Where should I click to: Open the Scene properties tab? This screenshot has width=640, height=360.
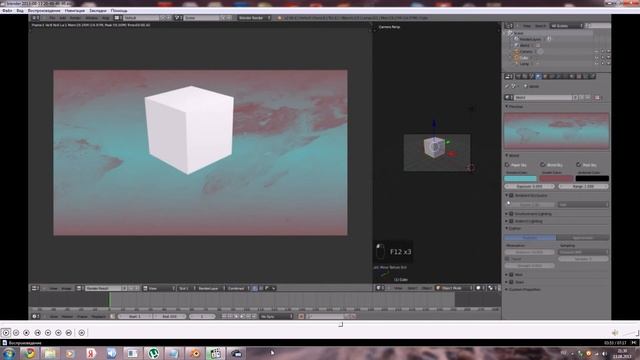531,76
